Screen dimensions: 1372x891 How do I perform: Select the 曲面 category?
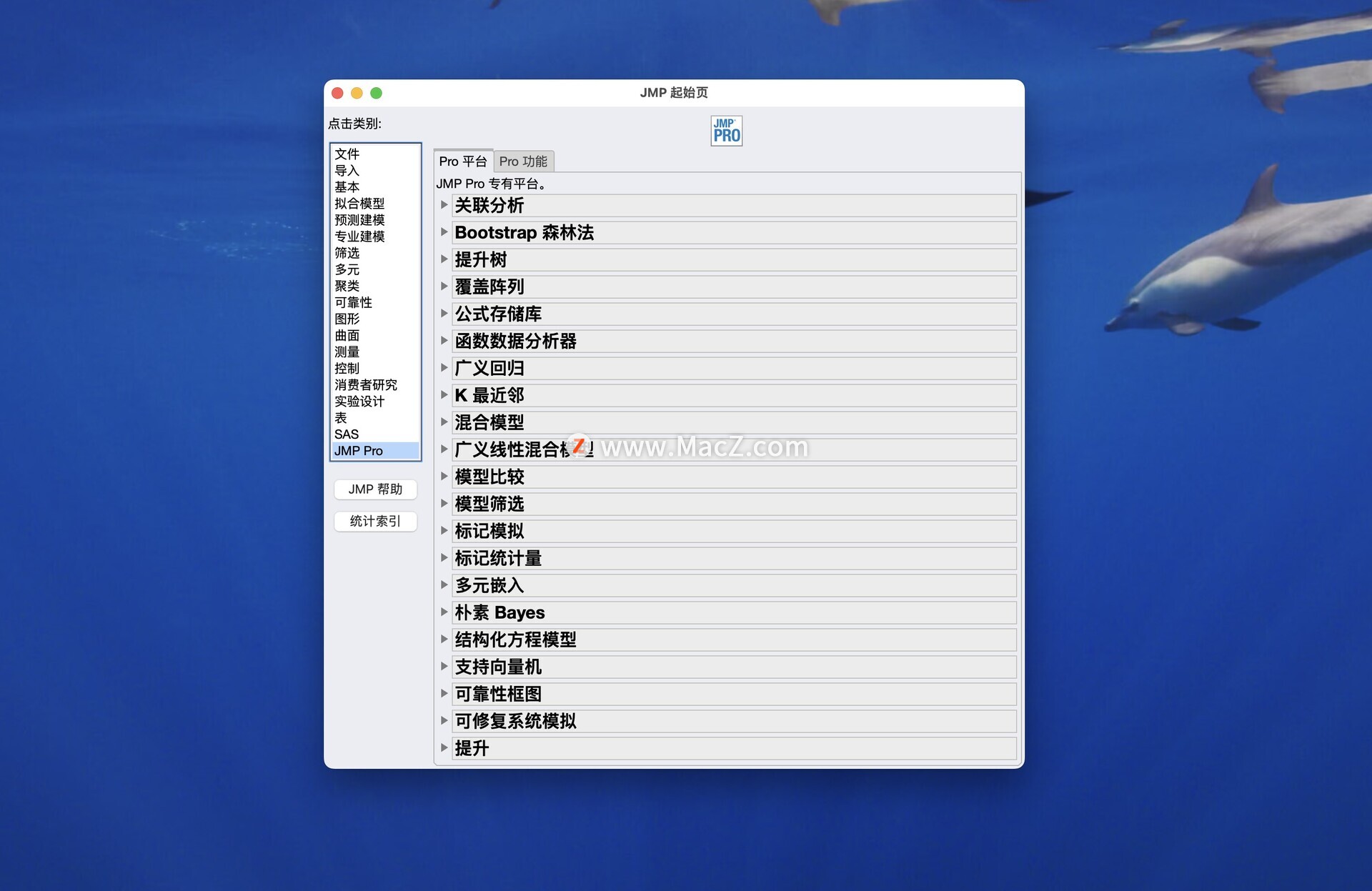point(375,335)
